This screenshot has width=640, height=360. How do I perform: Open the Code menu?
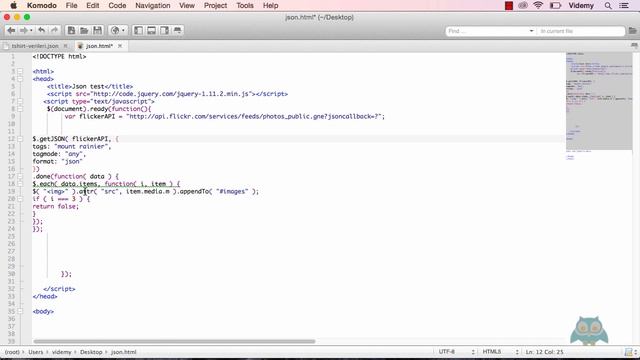point(117,6)
